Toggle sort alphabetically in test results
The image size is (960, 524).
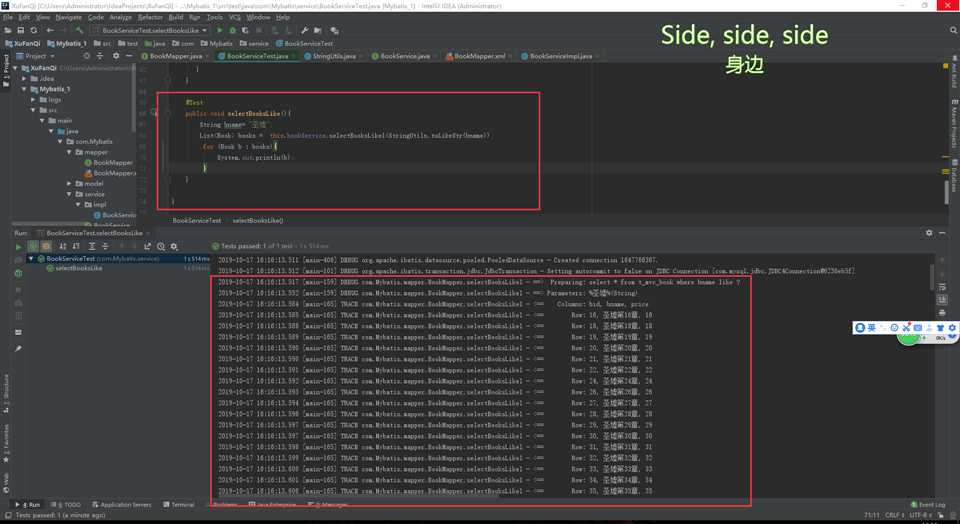point(62,246)
